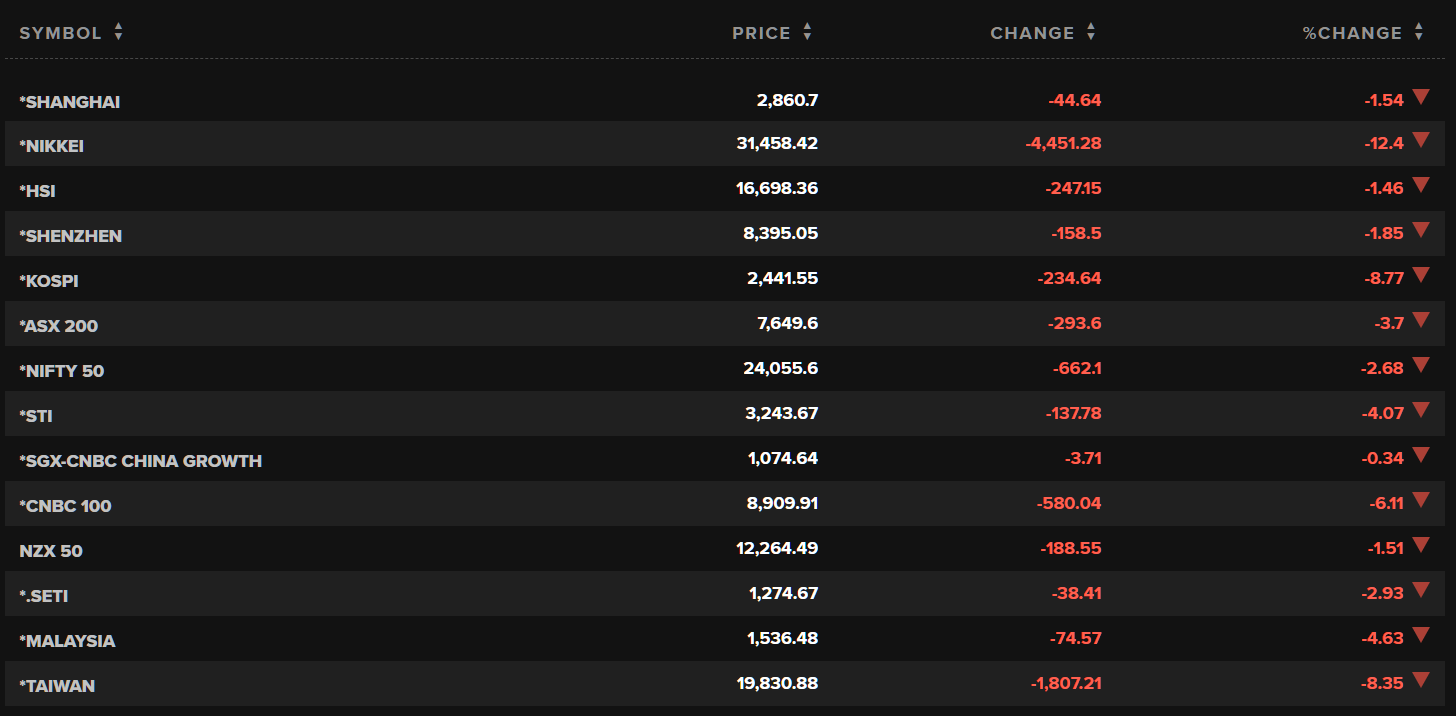Open the NZX 50 index page
Screen dimensions: 1456x716
click(51, 551)
